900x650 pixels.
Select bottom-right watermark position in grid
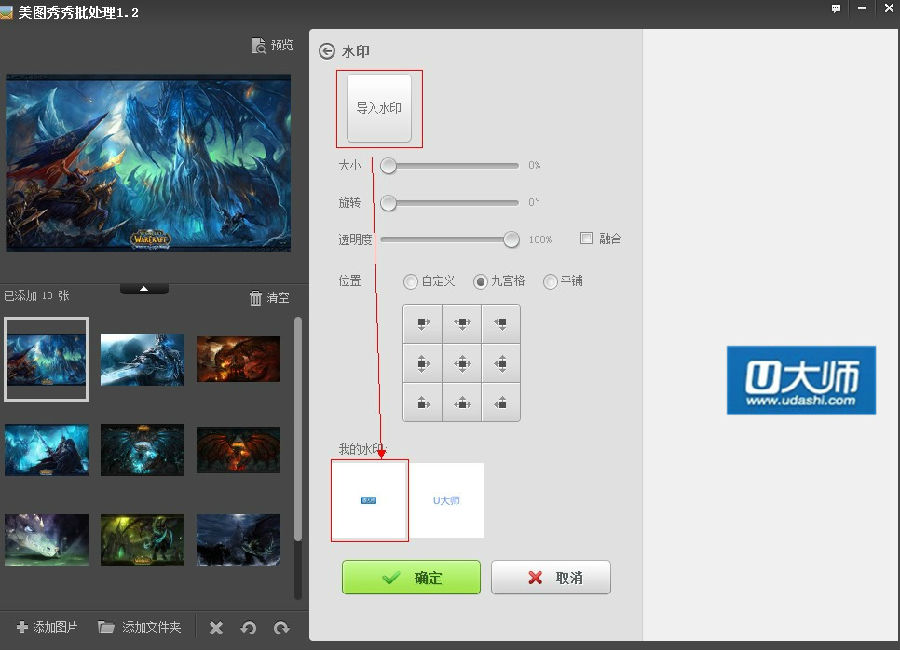point(501,403)
